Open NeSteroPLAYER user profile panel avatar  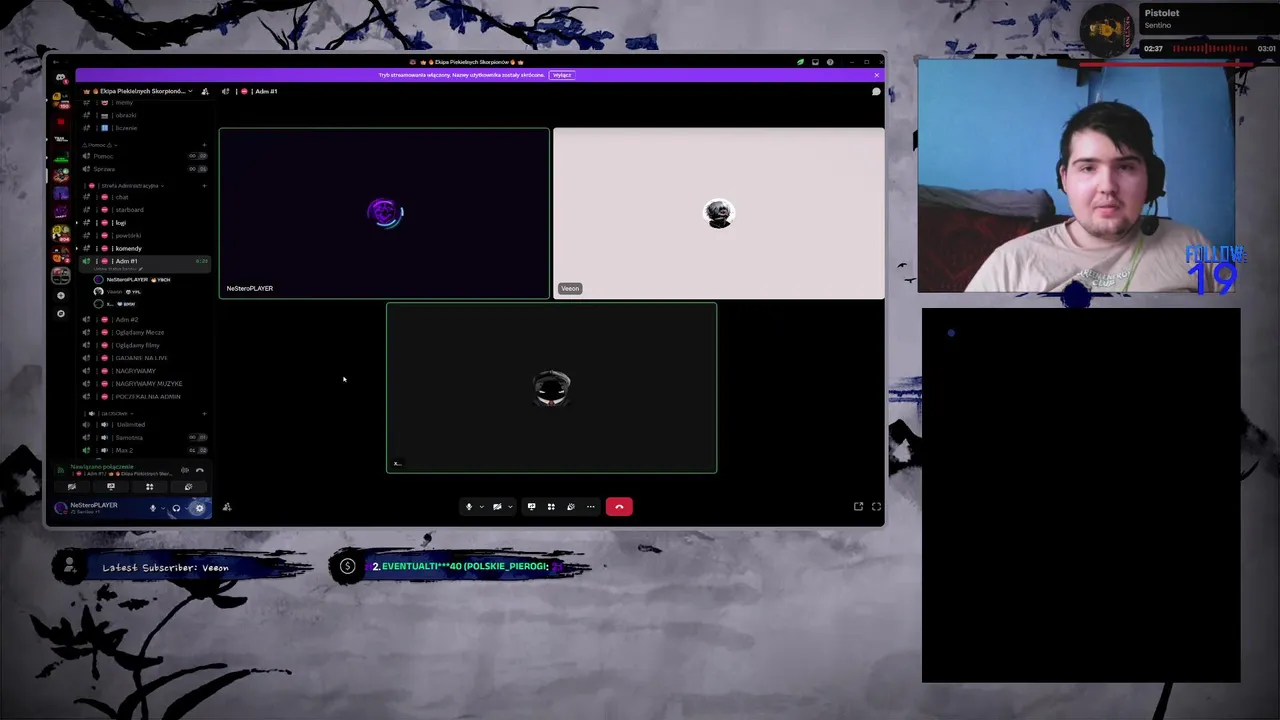[x=60, y=508]
